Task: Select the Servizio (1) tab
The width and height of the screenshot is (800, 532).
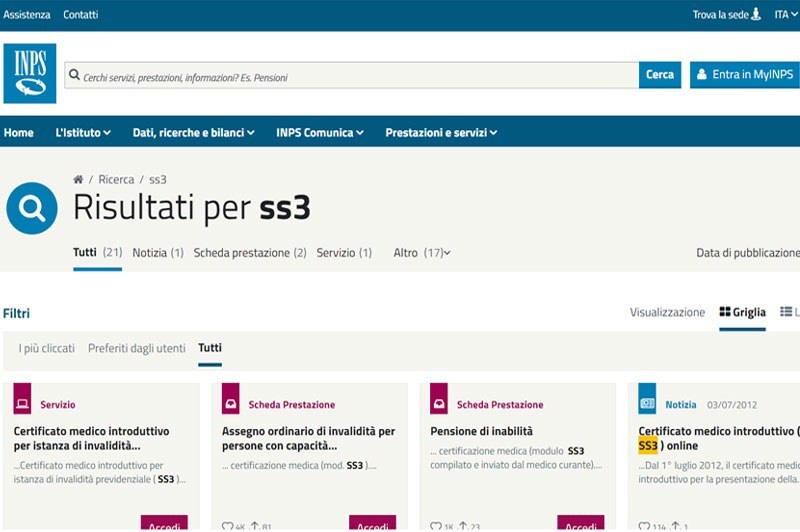Action: (x=344, y=252)
